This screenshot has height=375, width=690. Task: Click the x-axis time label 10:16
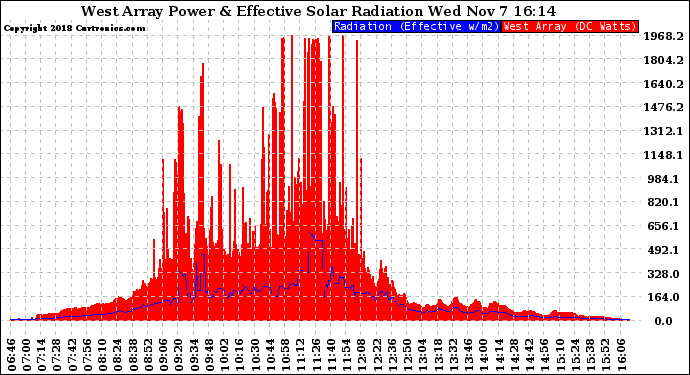(240, 355)
